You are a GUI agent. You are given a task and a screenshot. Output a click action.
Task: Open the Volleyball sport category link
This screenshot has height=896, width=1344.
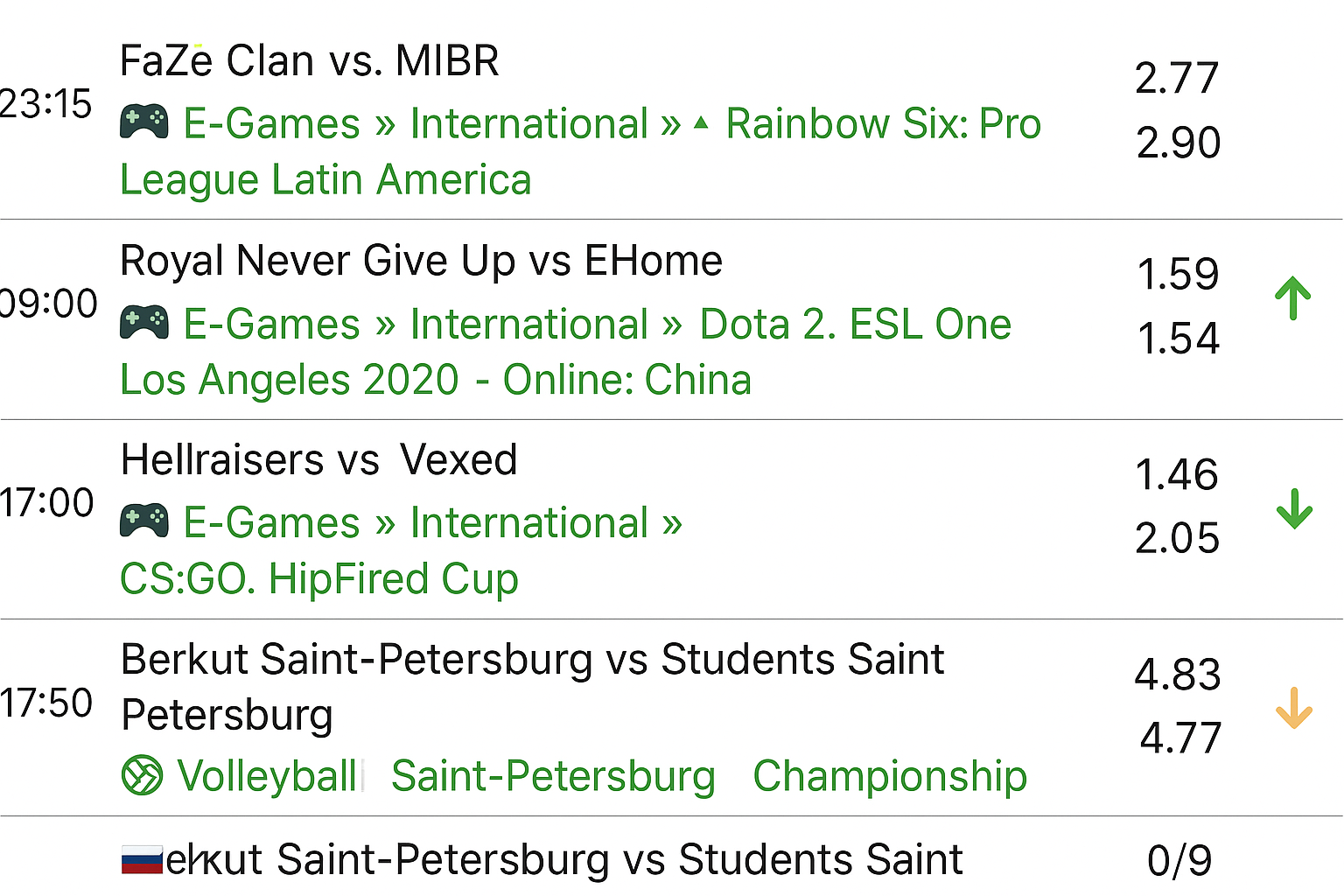[x=267, y=776]
